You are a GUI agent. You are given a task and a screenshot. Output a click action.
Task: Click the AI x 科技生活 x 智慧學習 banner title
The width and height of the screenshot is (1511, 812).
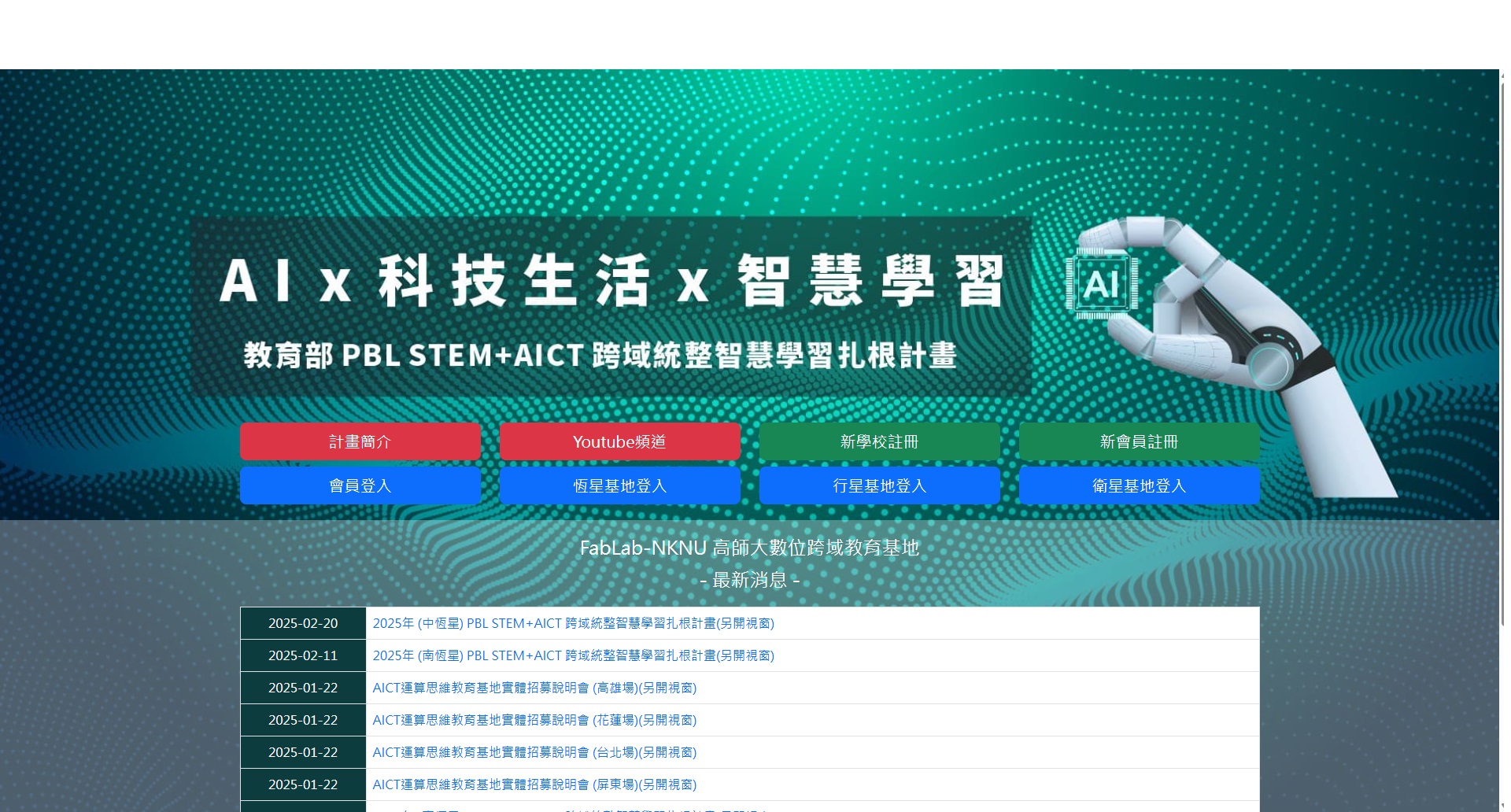coord(611,281)
